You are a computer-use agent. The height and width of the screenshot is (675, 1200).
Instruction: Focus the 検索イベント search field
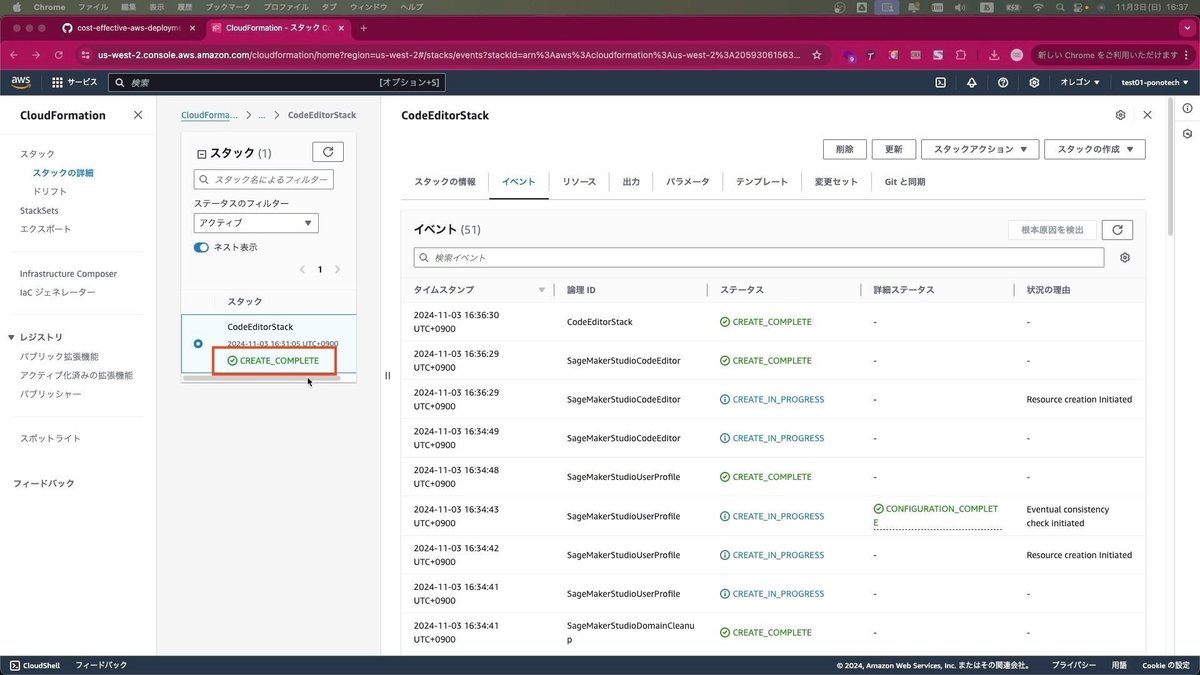pyautogui.click(x=759, y=258)
